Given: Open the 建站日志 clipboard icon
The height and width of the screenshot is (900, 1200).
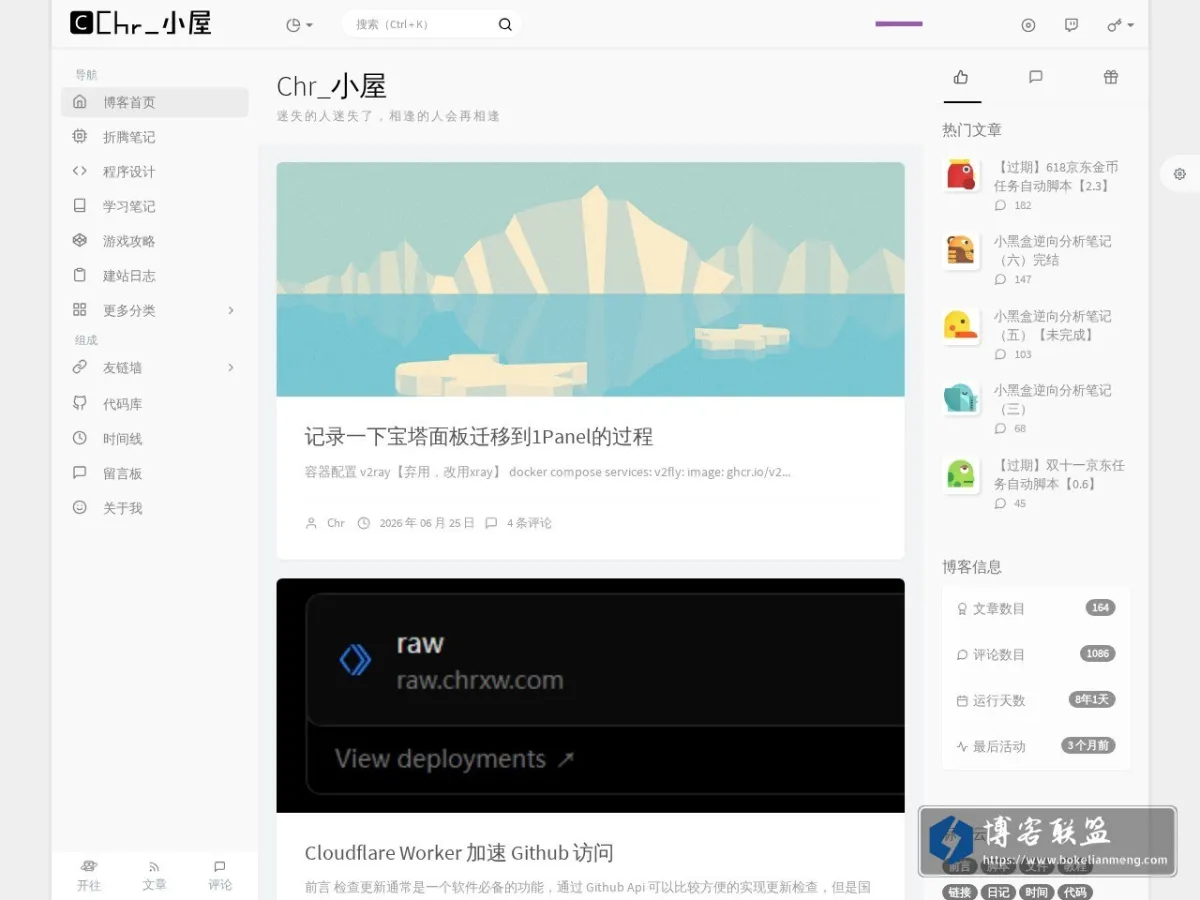Looking at the screenshot, I should 80,275.
